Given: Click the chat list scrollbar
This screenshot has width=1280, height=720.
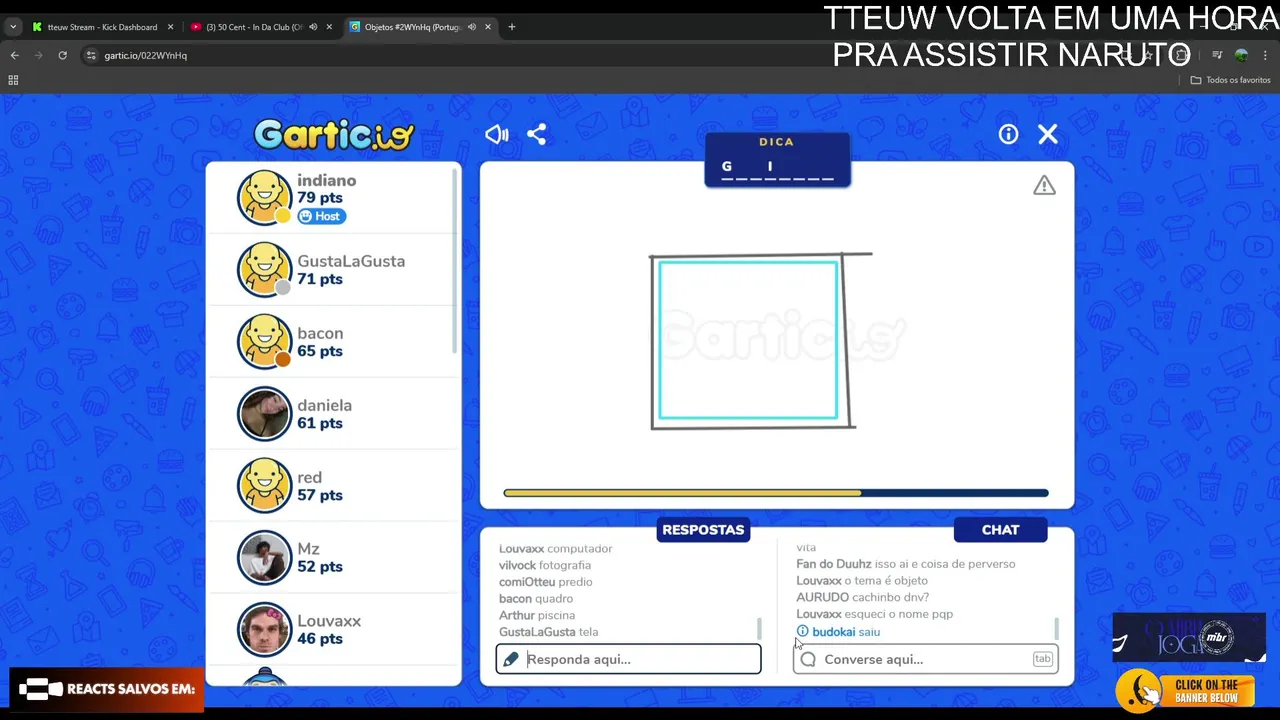Looking at the screenshot, I should click(x=1056, y=629).
